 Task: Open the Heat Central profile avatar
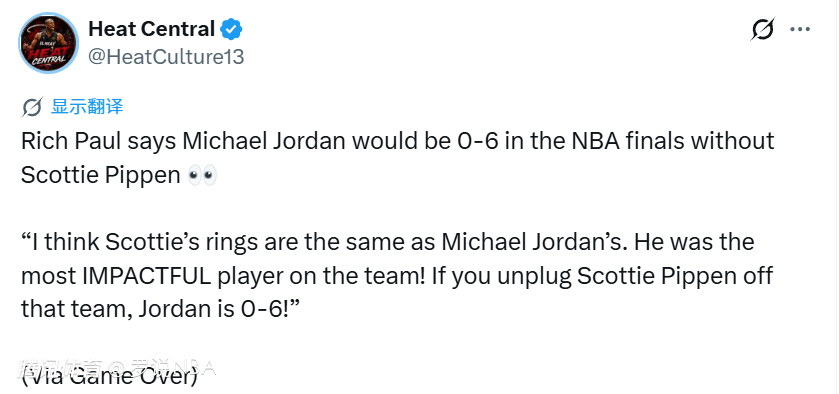(49, 43)
